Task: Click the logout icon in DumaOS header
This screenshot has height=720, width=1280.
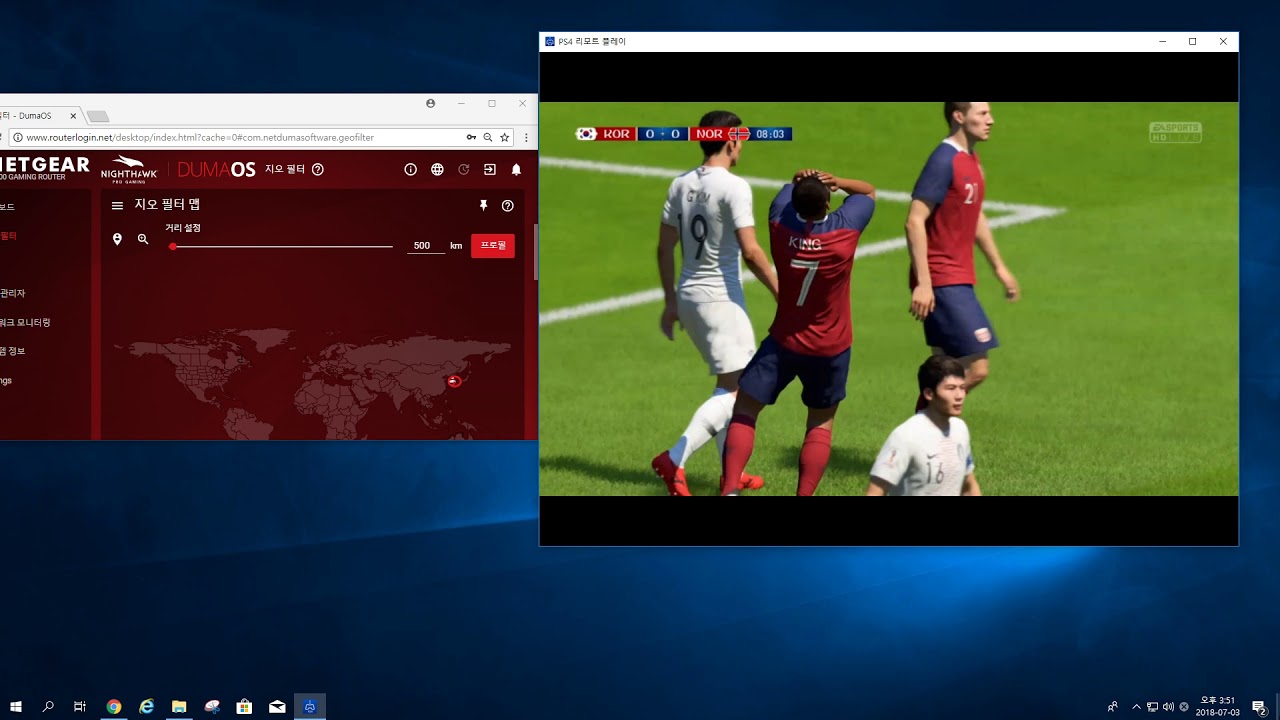Action: (490, 170)
